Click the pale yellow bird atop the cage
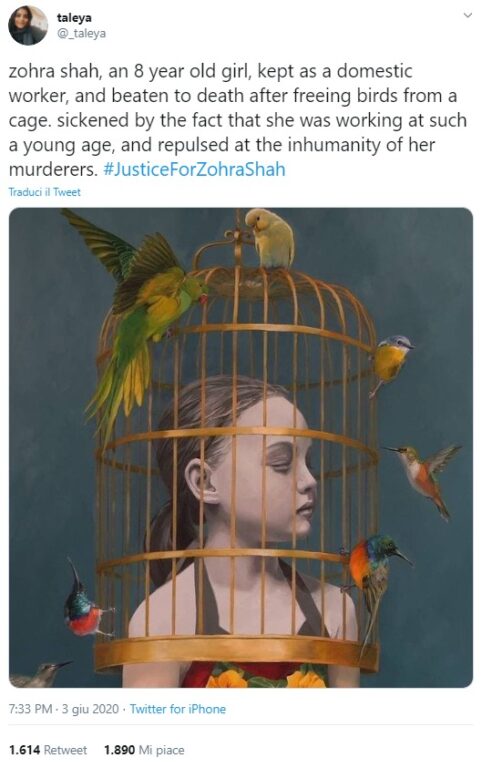The width and height of the screenshot is (482, 768). 271,238
